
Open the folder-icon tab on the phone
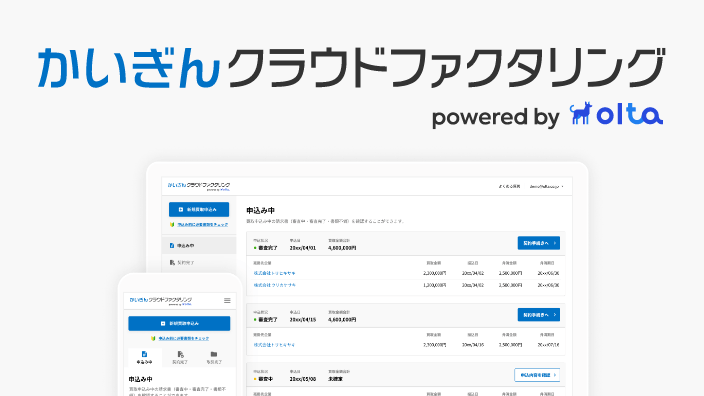click(214, 358)
